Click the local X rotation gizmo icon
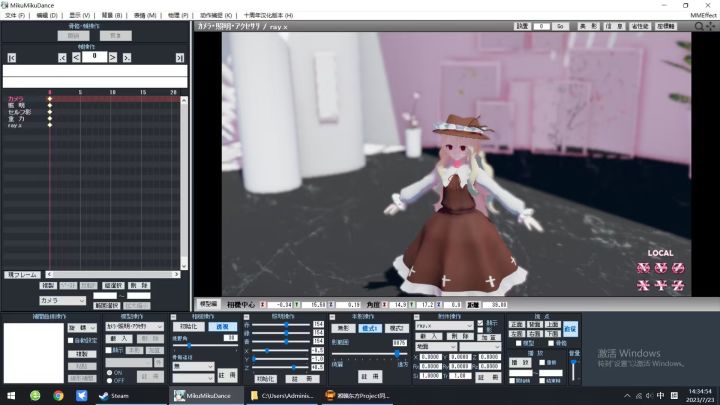The width and height of the screenshot is (720, 405). pyautogui.click(x=643, y=268)
